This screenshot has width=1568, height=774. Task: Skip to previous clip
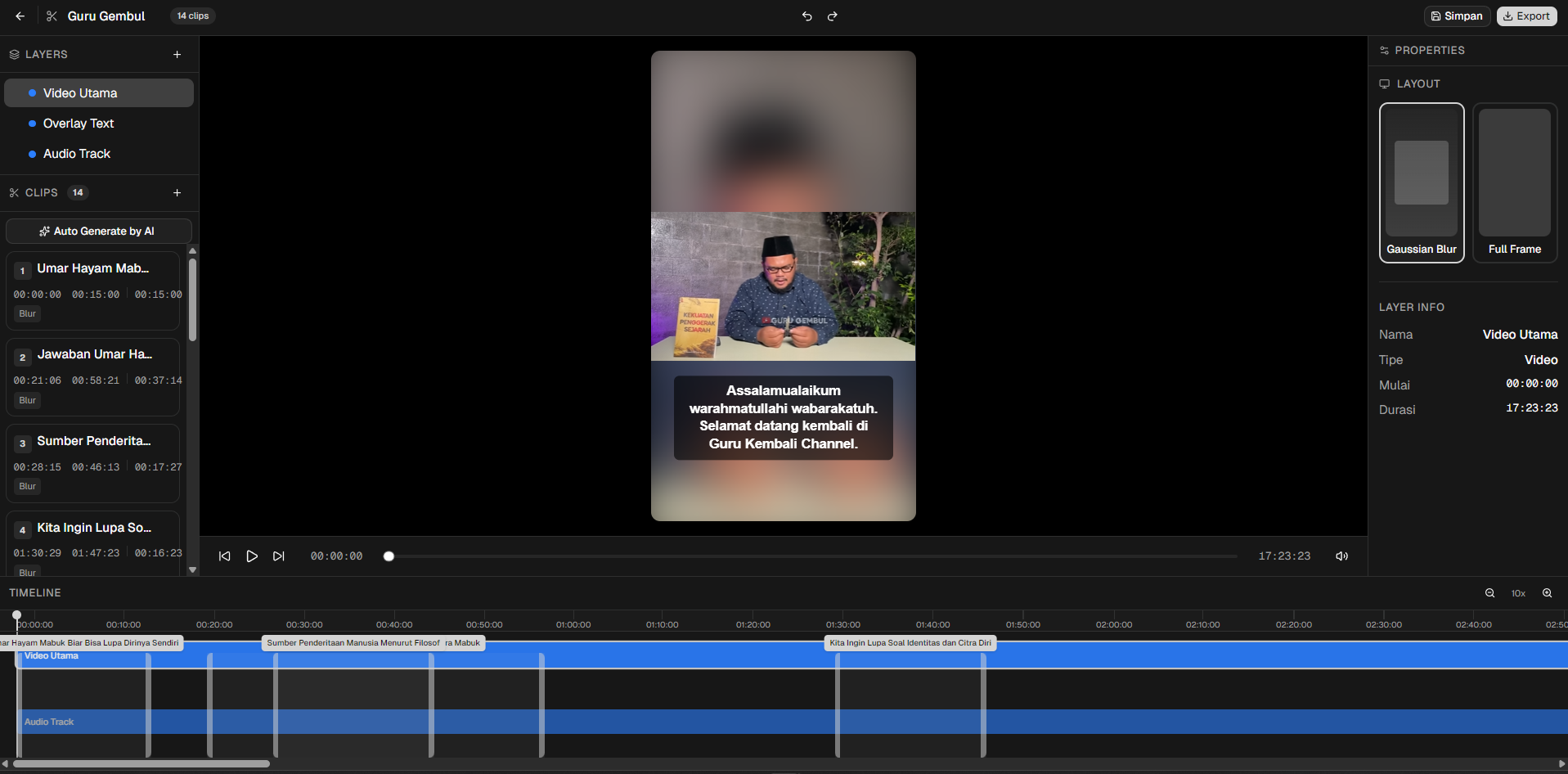pos(225,556)
